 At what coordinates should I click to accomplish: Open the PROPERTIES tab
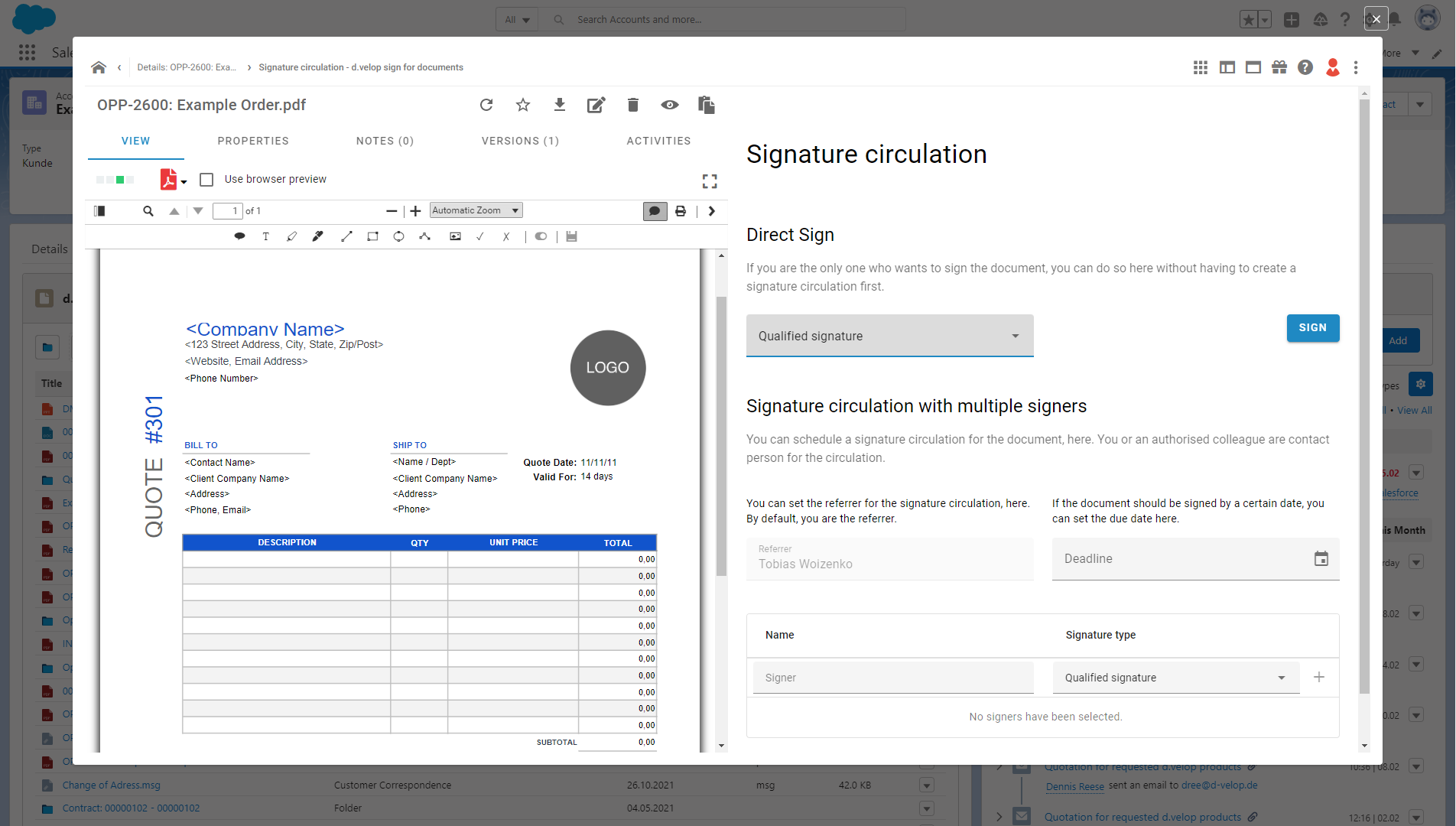point(253,141)
